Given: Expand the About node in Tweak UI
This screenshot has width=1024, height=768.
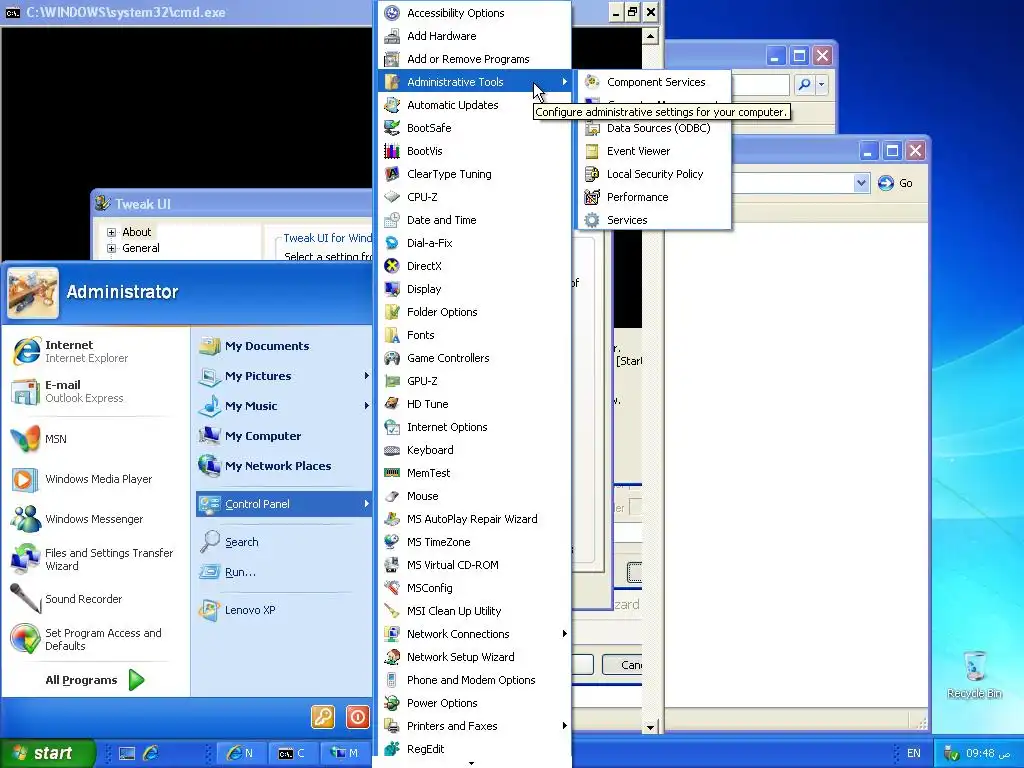Looking at the screenshot, I should pyautogui.click(x=111, y=232).
